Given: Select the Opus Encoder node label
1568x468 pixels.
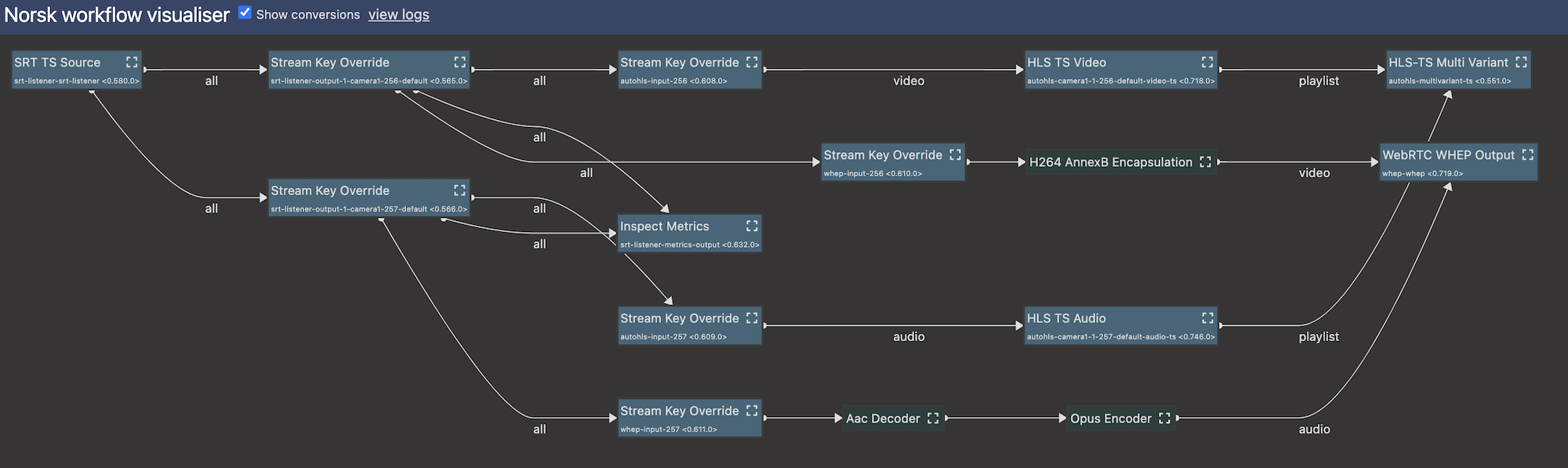Looking at the screenshot, I should point(1111,418).
